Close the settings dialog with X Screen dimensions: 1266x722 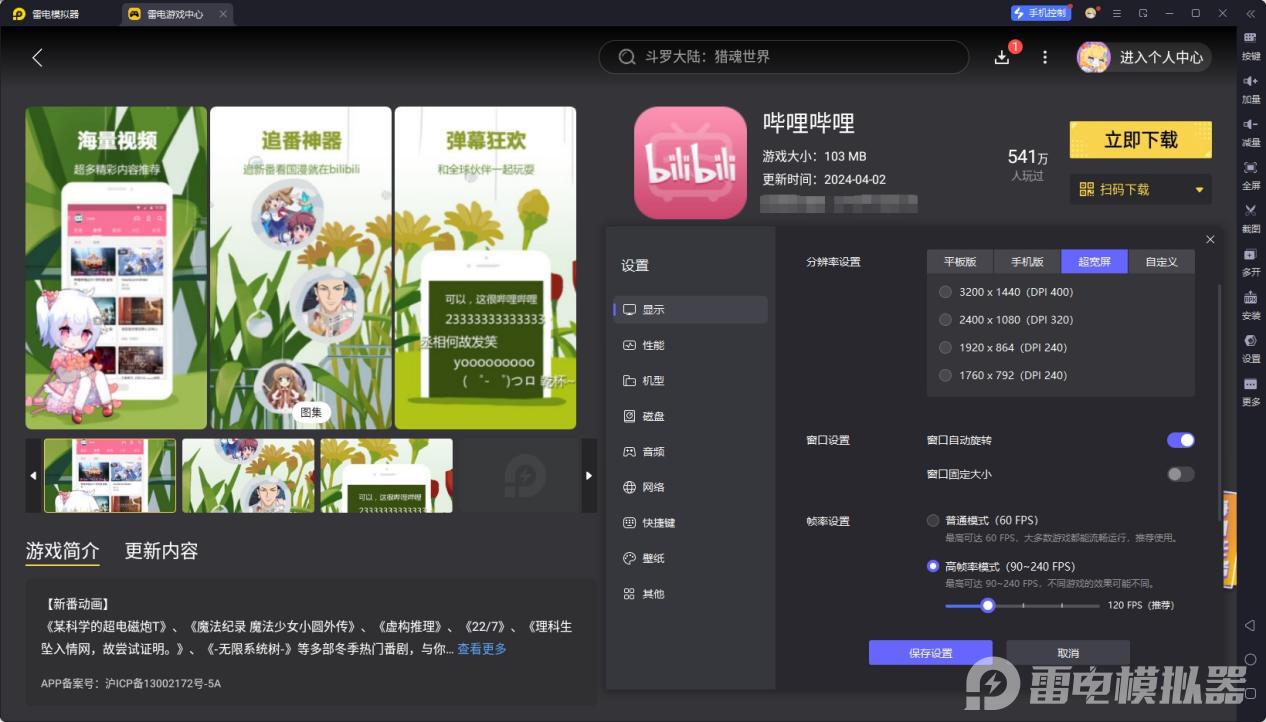(1210, 240)
